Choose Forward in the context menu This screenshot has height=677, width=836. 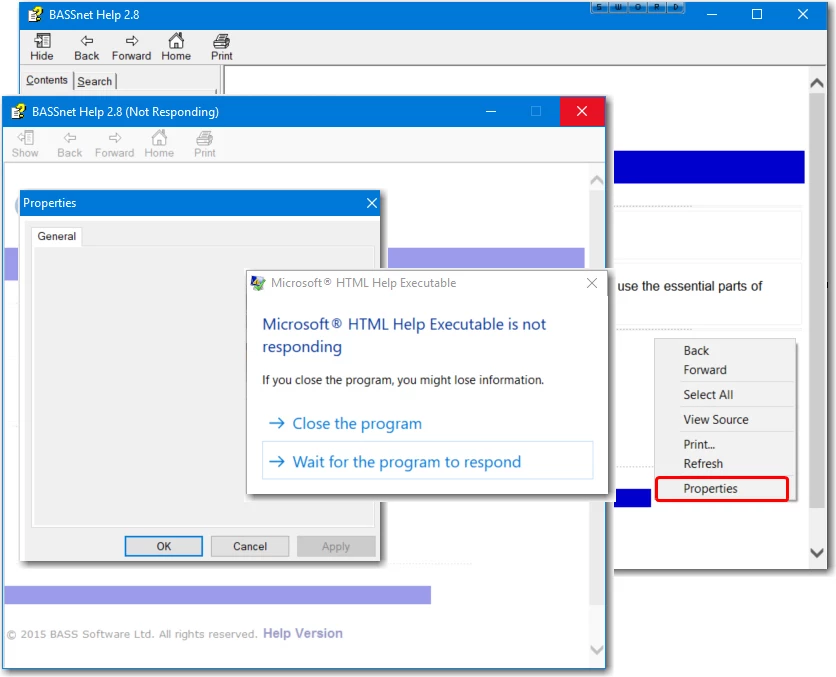click(x=705, y=370)
